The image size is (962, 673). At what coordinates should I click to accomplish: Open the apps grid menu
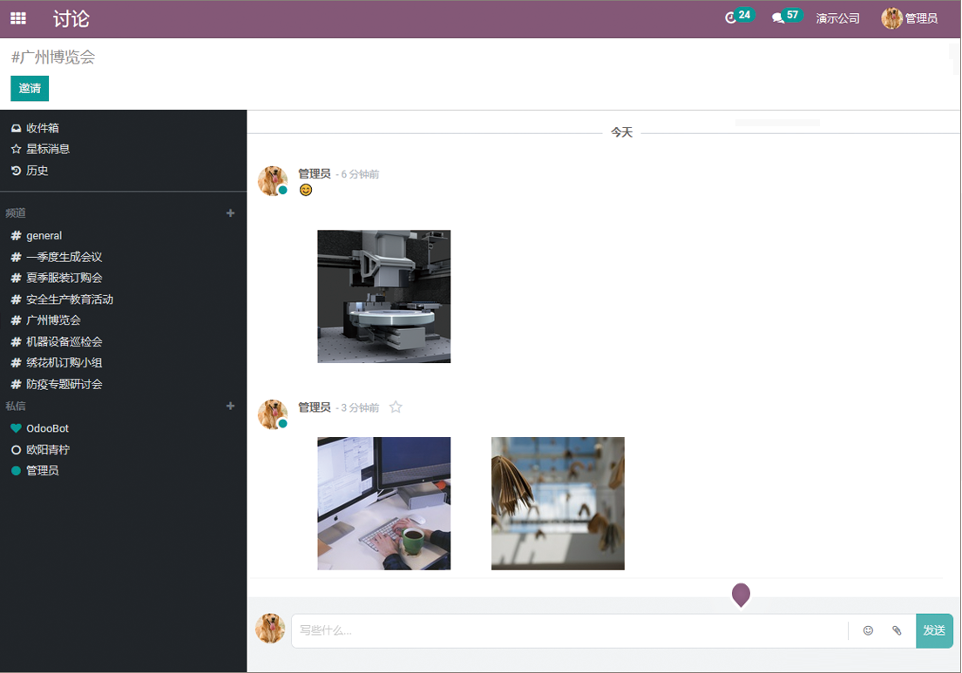(18, 19)
